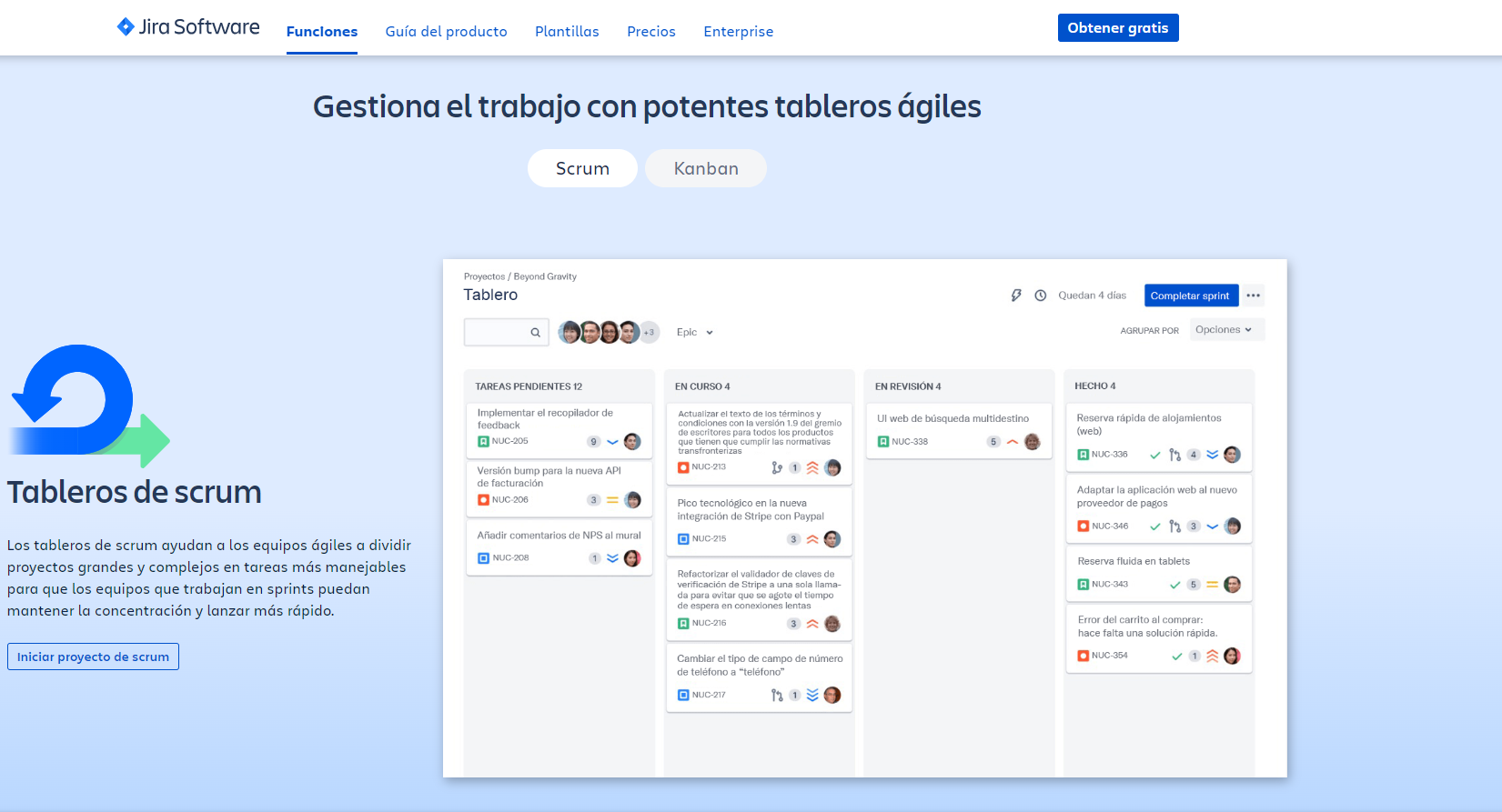Viewport: 1502px width, 812px height.
Task: Click the assignee avatar on NUC-343
Action: point(1233,585)
